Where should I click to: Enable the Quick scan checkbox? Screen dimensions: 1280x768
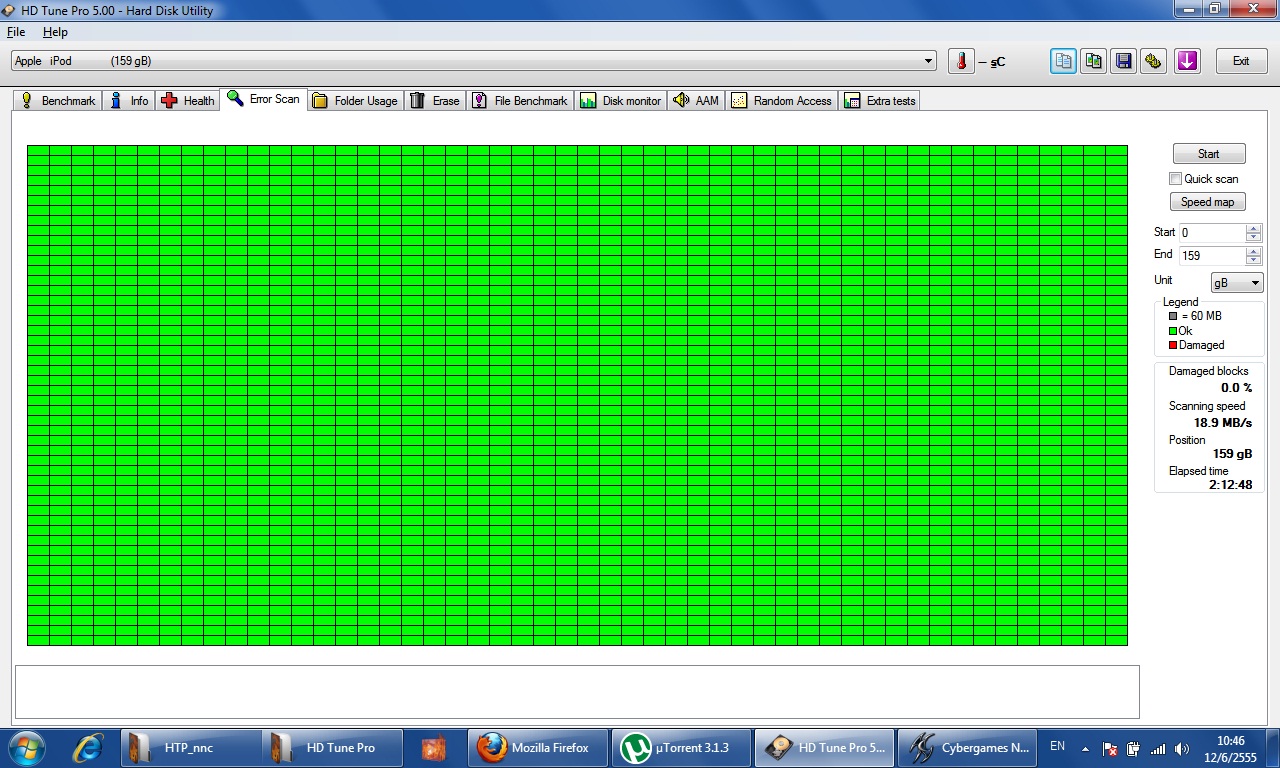tap(1176, 179)
